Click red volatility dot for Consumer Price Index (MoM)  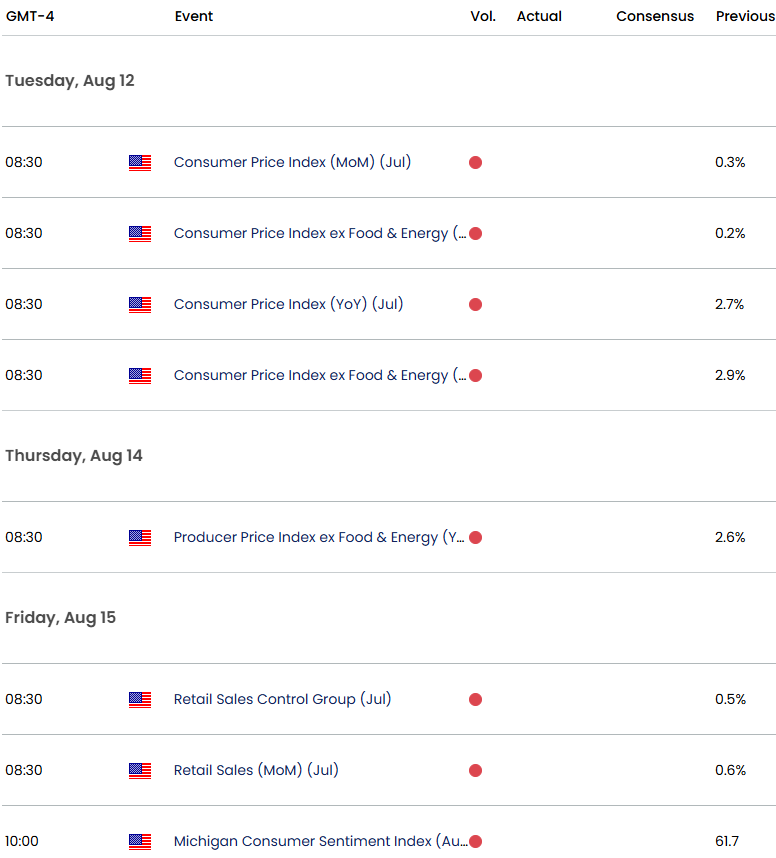(x=475, y=162)
